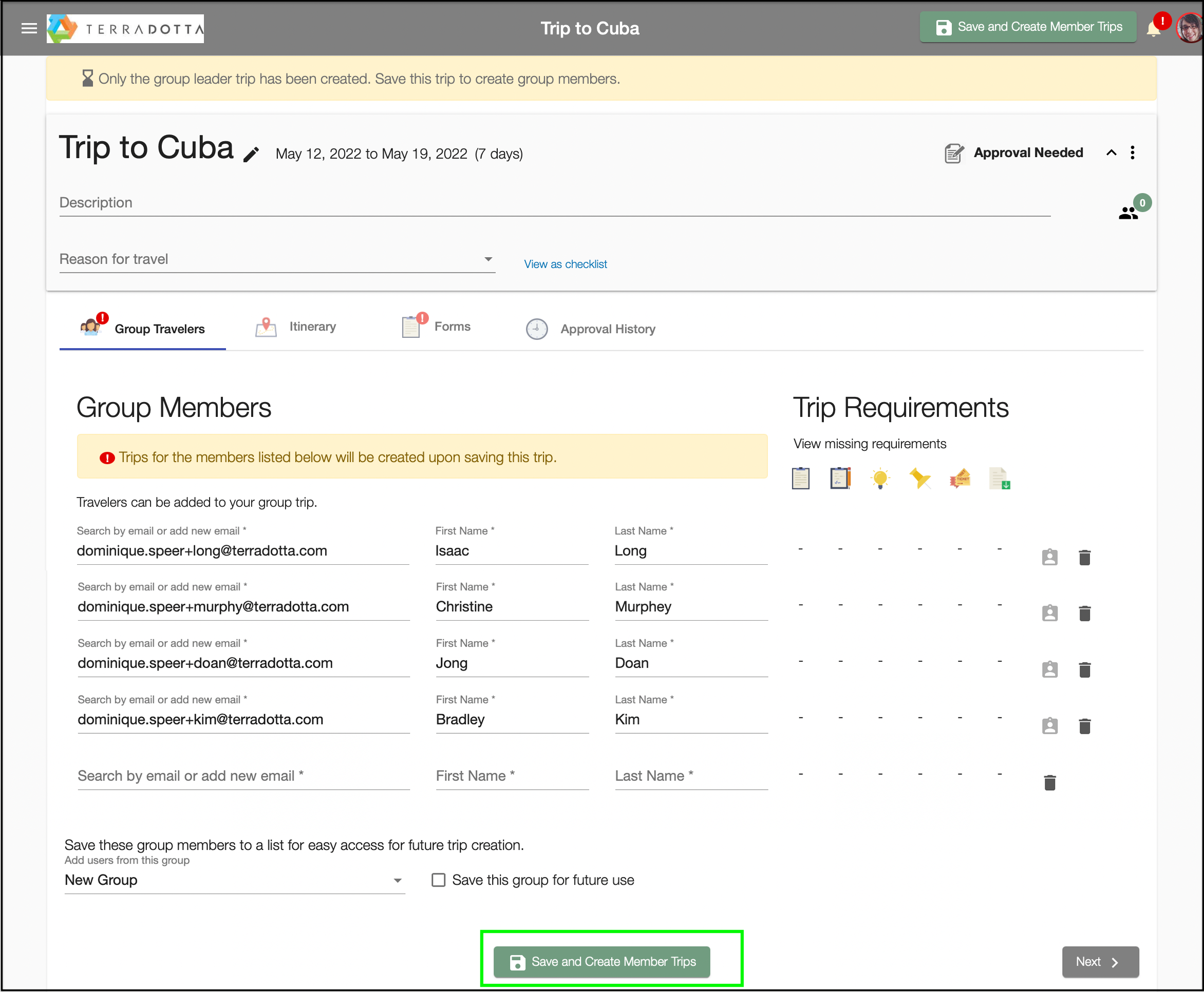The height and width of the screenshot is (992, 1204).
Task: Click the clipboard requirement icon
Action: click(801, 479)
